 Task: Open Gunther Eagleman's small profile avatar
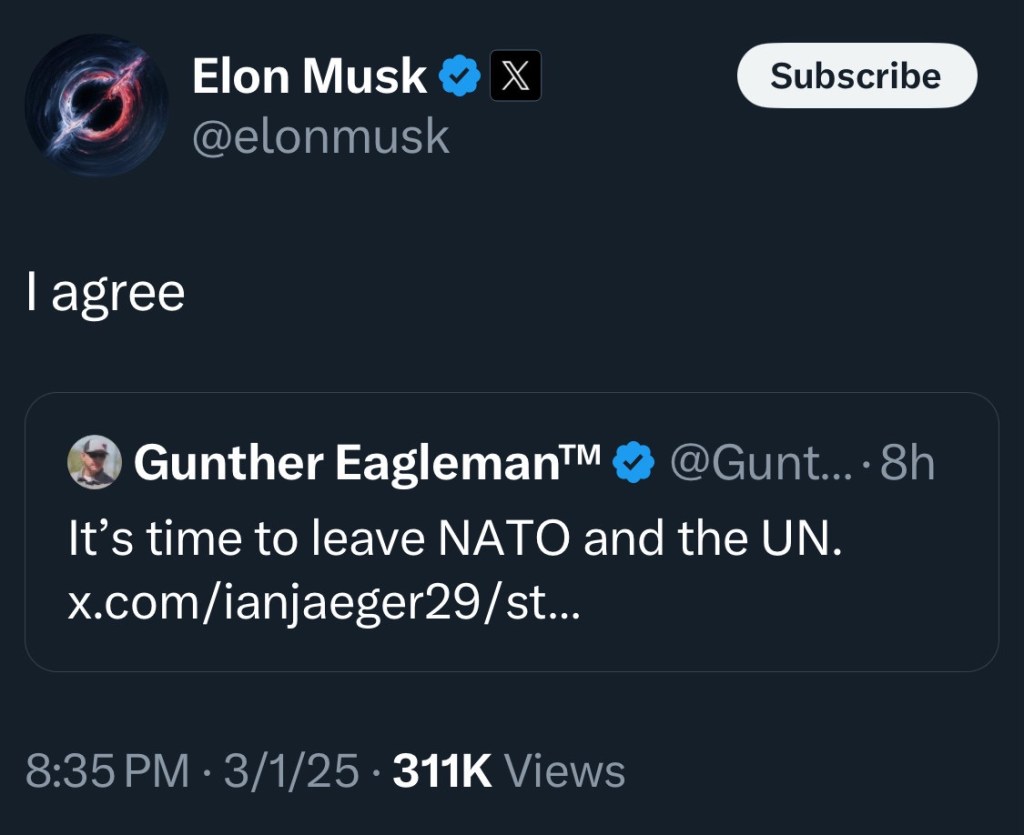(x=94, y=462)
